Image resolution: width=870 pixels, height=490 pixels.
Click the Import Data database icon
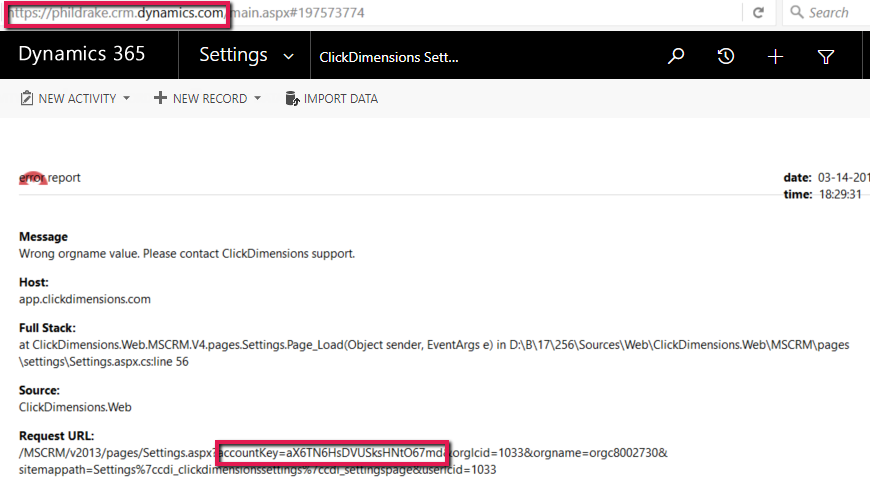pos(292,98)
